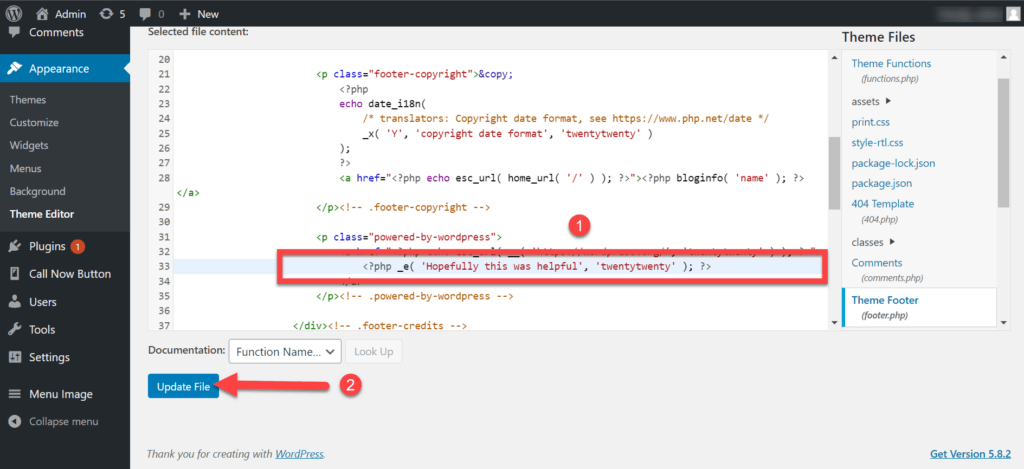Click the Tools wrench icon
1024x469 pixels.
point(14,330)
